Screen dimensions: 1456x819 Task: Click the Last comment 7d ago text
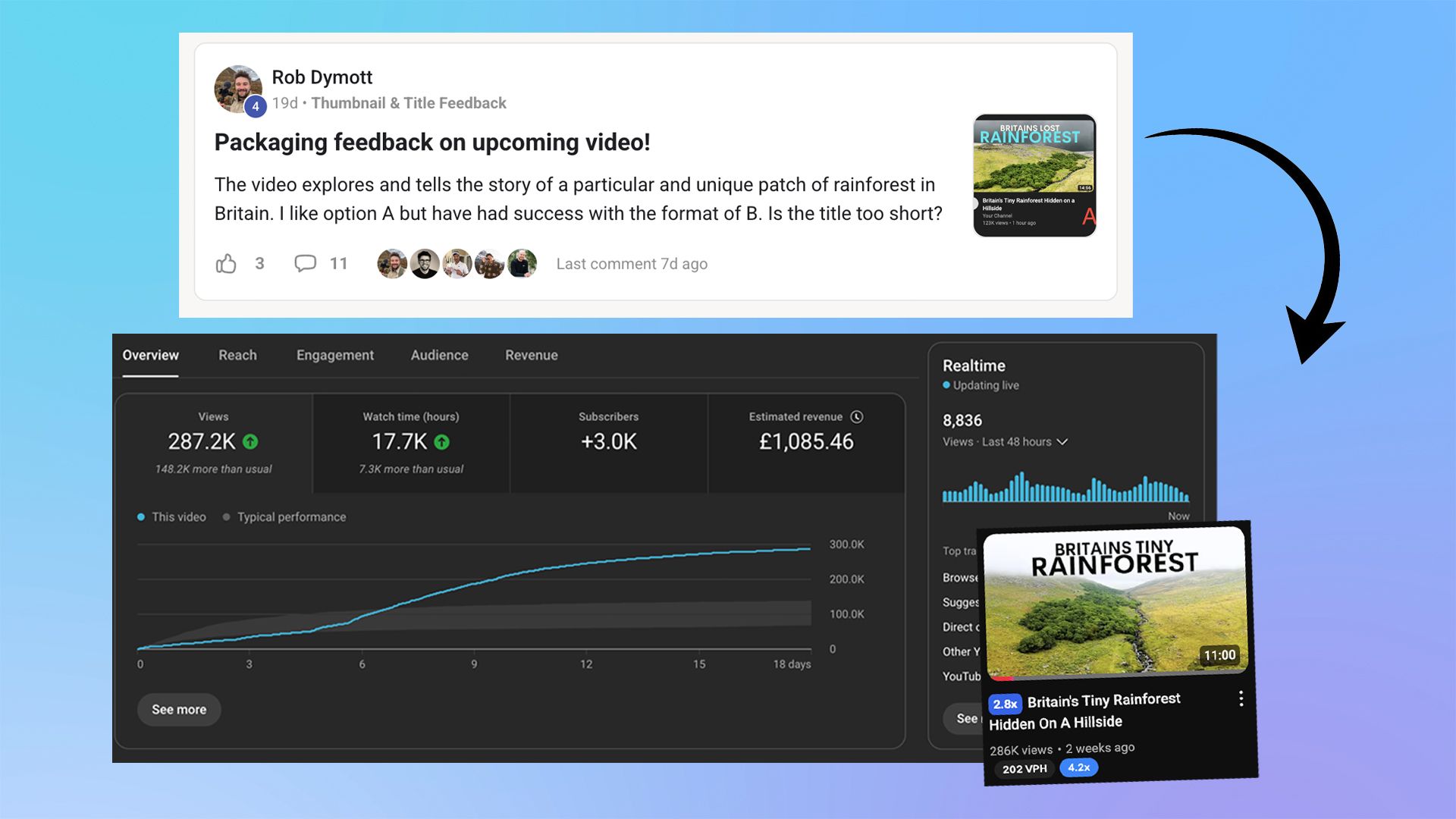(x=632, y=264)
